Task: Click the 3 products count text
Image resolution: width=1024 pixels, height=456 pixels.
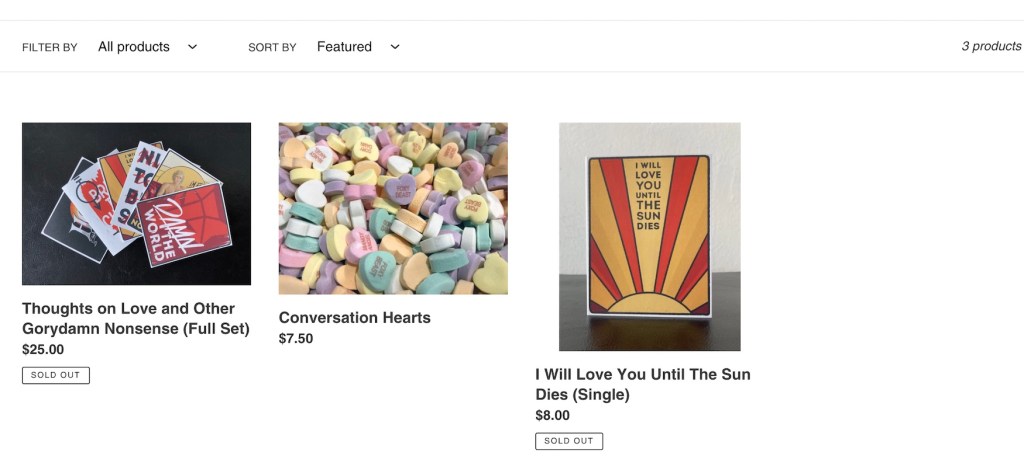Action: click(991, 47)
